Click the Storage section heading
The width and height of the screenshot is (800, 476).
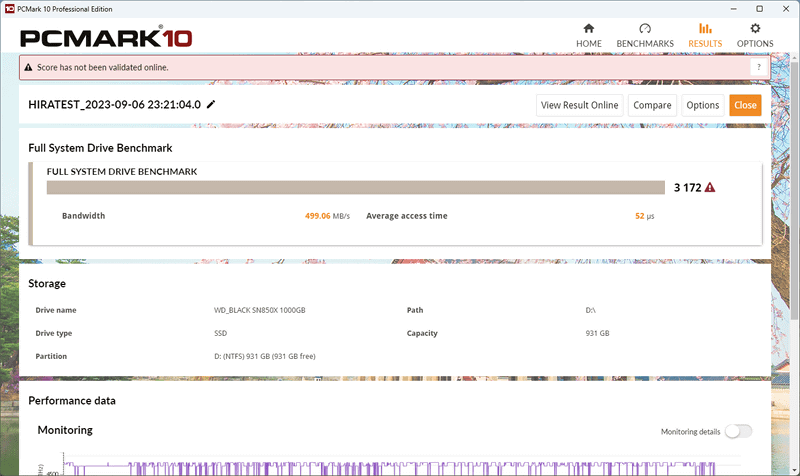click(x=47, y=283)
